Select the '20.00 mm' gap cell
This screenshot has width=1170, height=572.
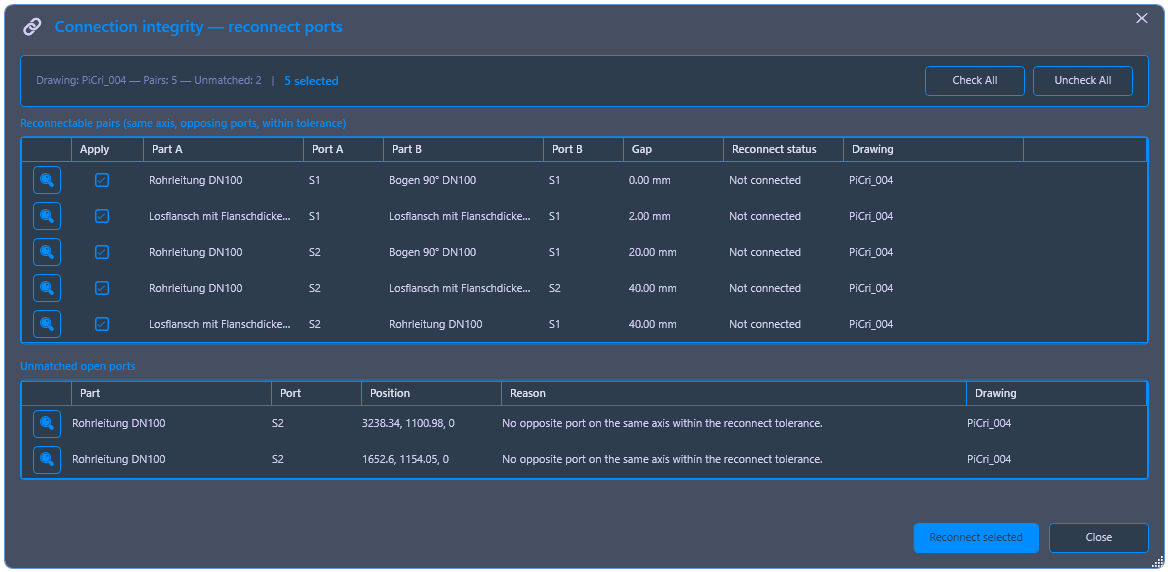coord(652,252)
